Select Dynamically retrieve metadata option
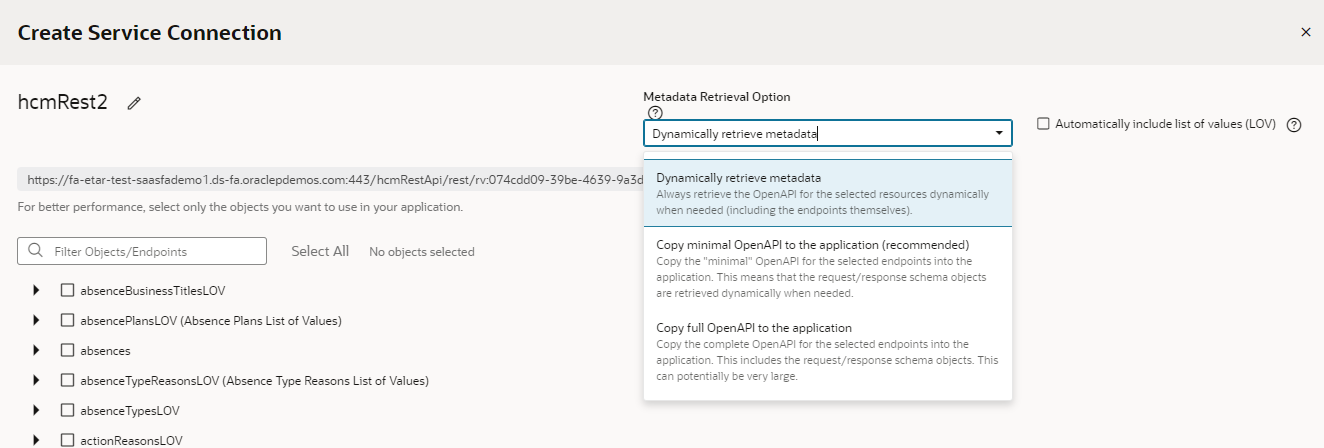 [x=828, y=193]
